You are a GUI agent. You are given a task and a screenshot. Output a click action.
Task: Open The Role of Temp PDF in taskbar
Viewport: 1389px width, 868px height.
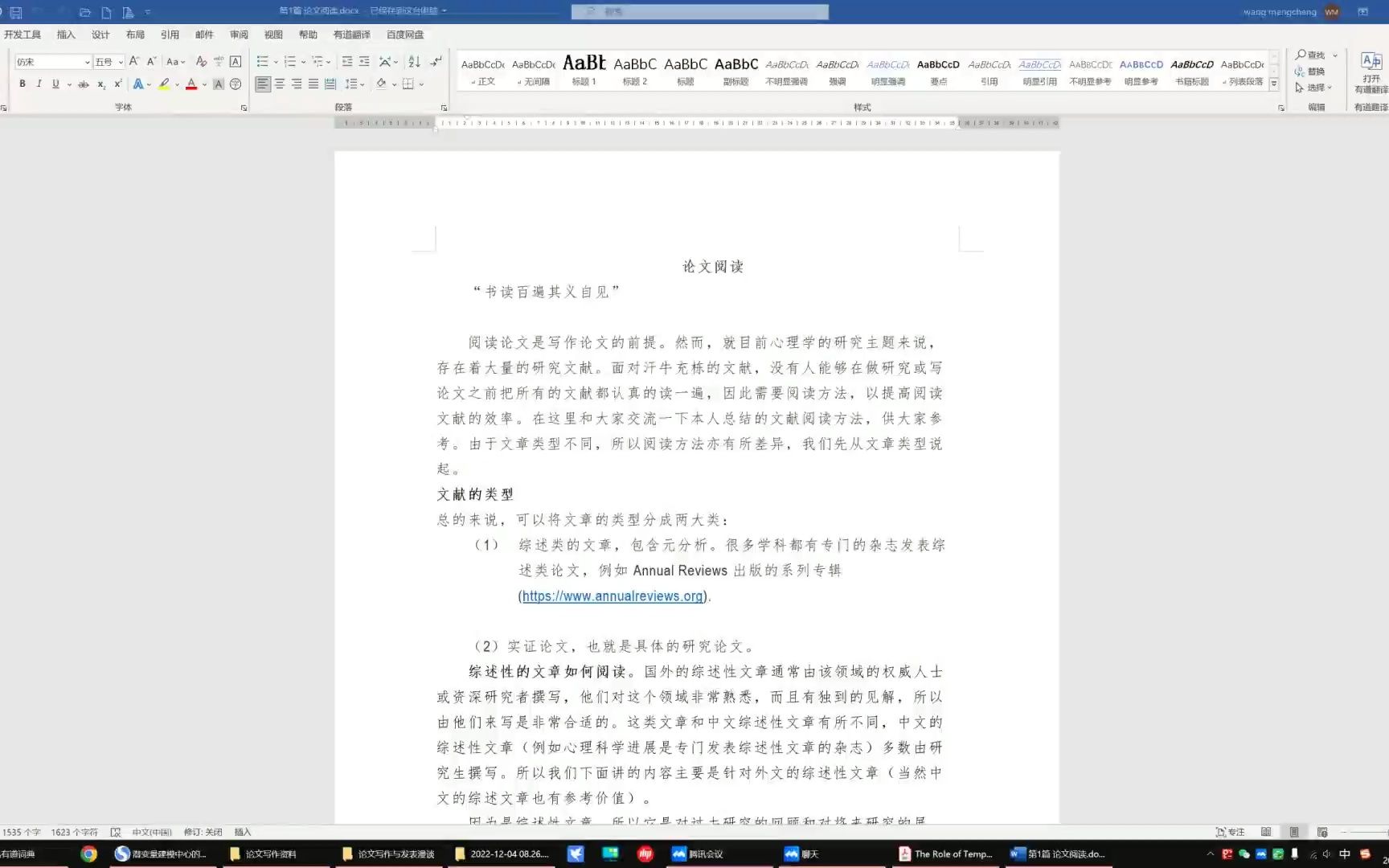(945, 854)
